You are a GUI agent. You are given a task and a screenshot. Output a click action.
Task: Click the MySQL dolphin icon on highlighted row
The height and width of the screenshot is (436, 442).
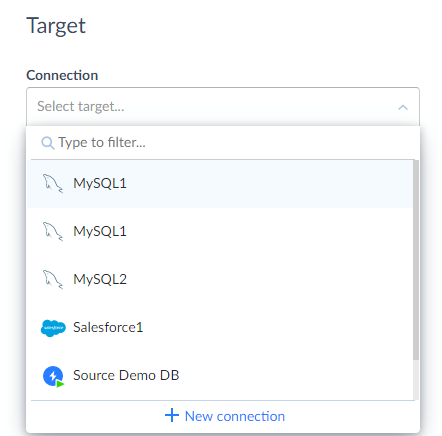53,183
